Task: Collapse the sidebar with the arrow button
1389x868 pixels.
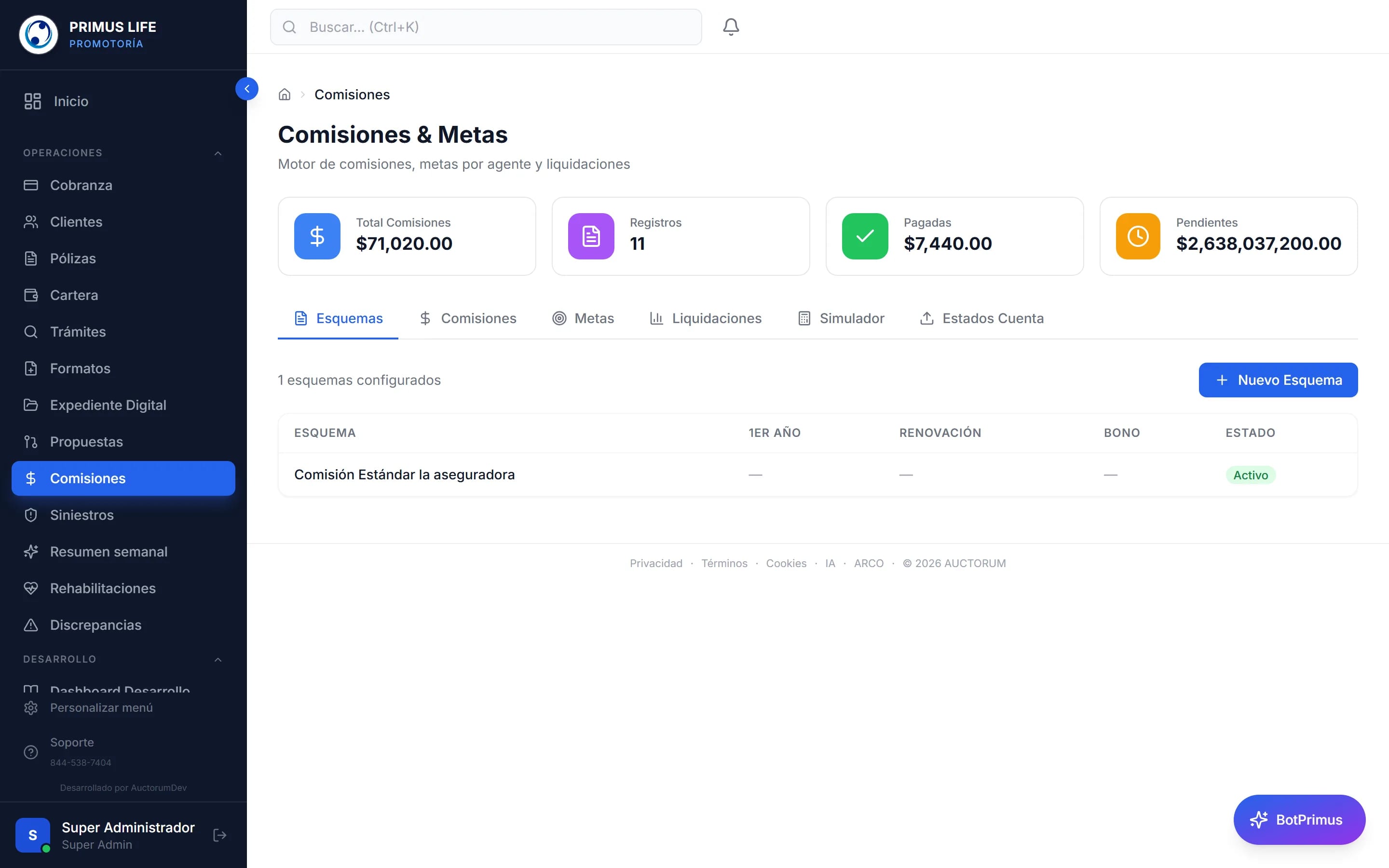Action: [247, 89]
